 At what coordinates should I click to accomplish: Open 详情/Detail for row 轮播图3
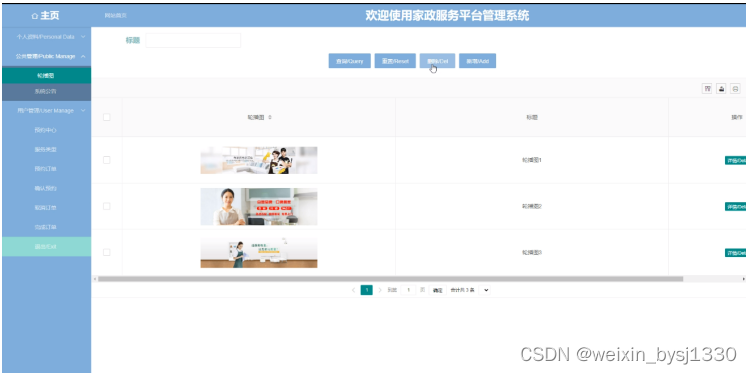(736, 253)
